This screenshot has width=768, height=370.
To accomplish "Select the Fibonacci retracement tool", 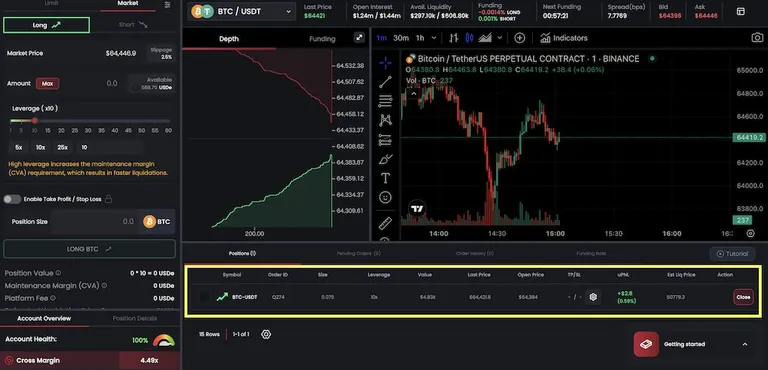I will pyautogui.click(x=385, y=101).
